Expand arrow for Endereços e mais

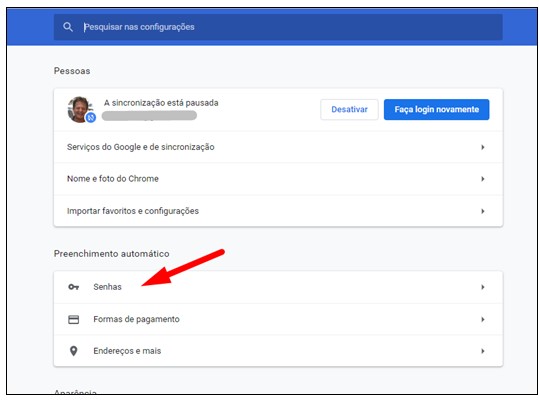click(x=483, y=351)
